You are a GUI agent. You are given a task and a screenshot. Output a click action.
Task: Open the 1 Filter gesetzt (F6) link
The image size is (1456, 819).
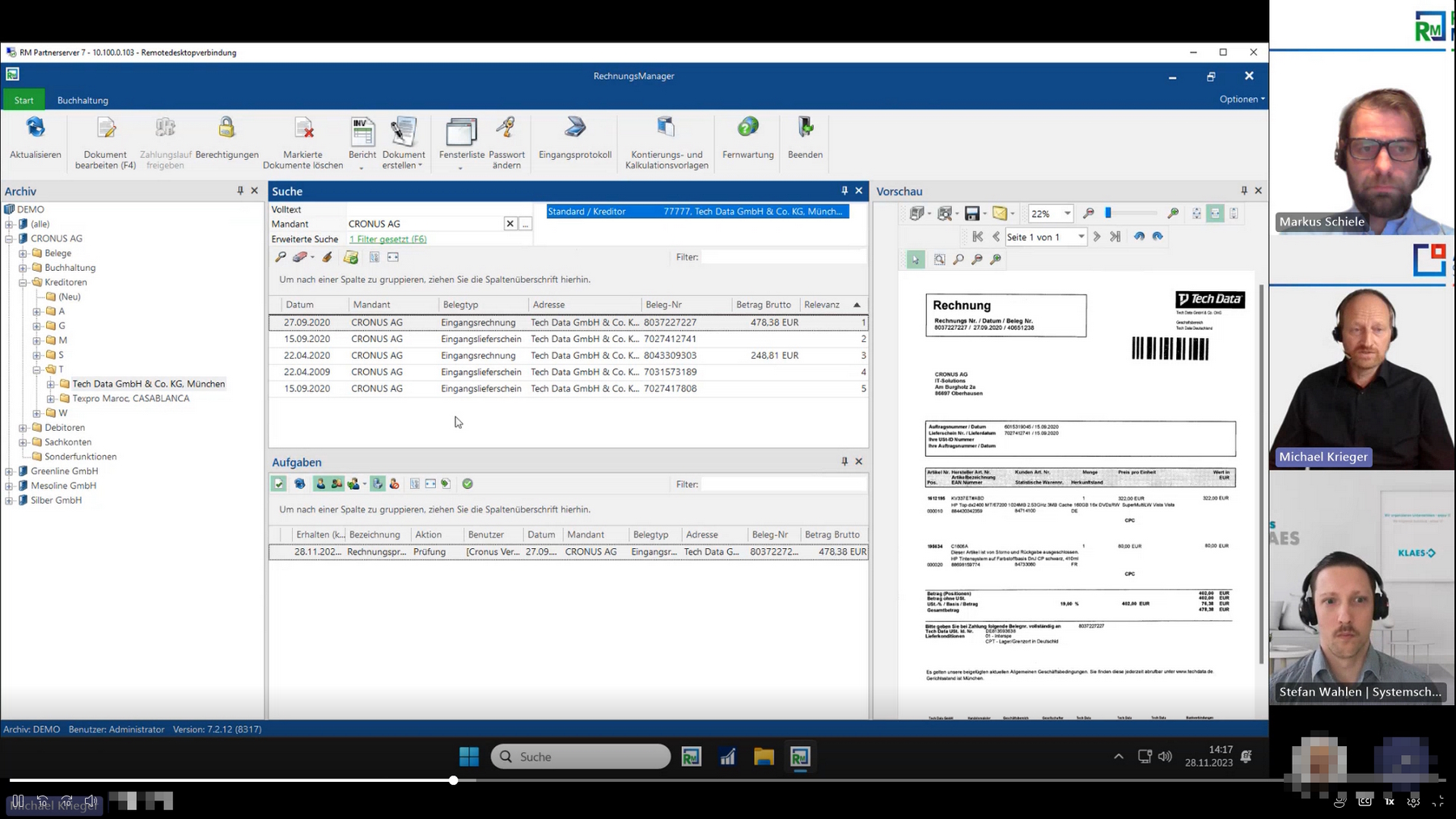pos(387,239)
